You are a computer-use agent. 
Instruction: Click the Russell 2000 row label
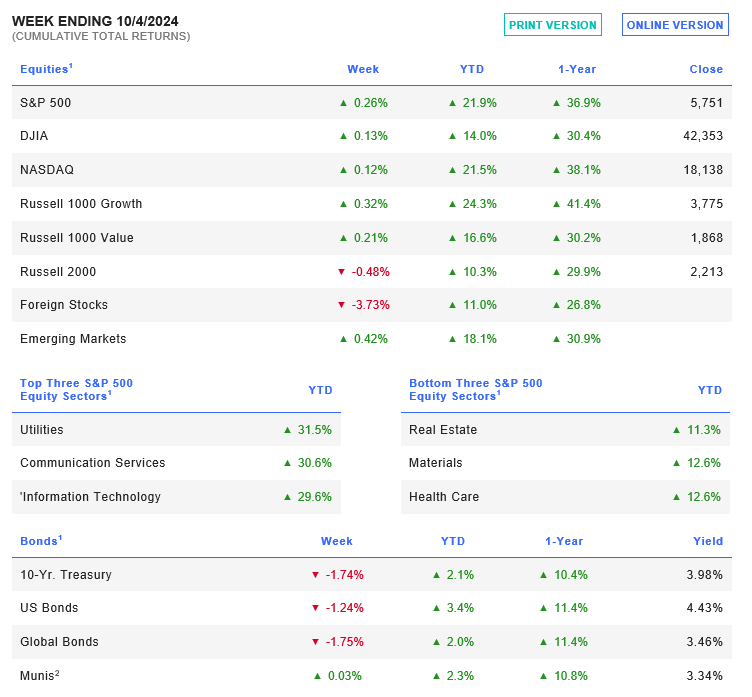[x=58, y=272]
